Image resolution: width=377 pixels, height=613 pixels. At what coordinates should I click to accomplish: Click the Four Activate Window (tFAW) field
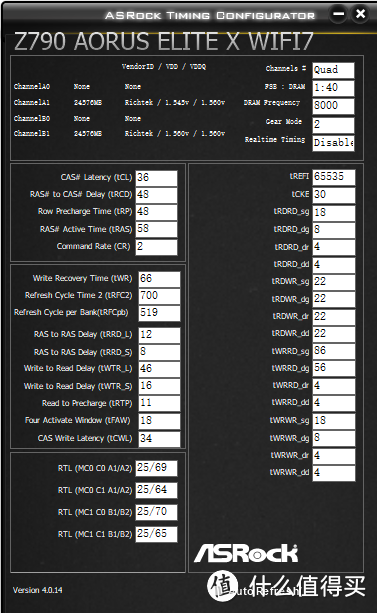click(x=160, y=421)
